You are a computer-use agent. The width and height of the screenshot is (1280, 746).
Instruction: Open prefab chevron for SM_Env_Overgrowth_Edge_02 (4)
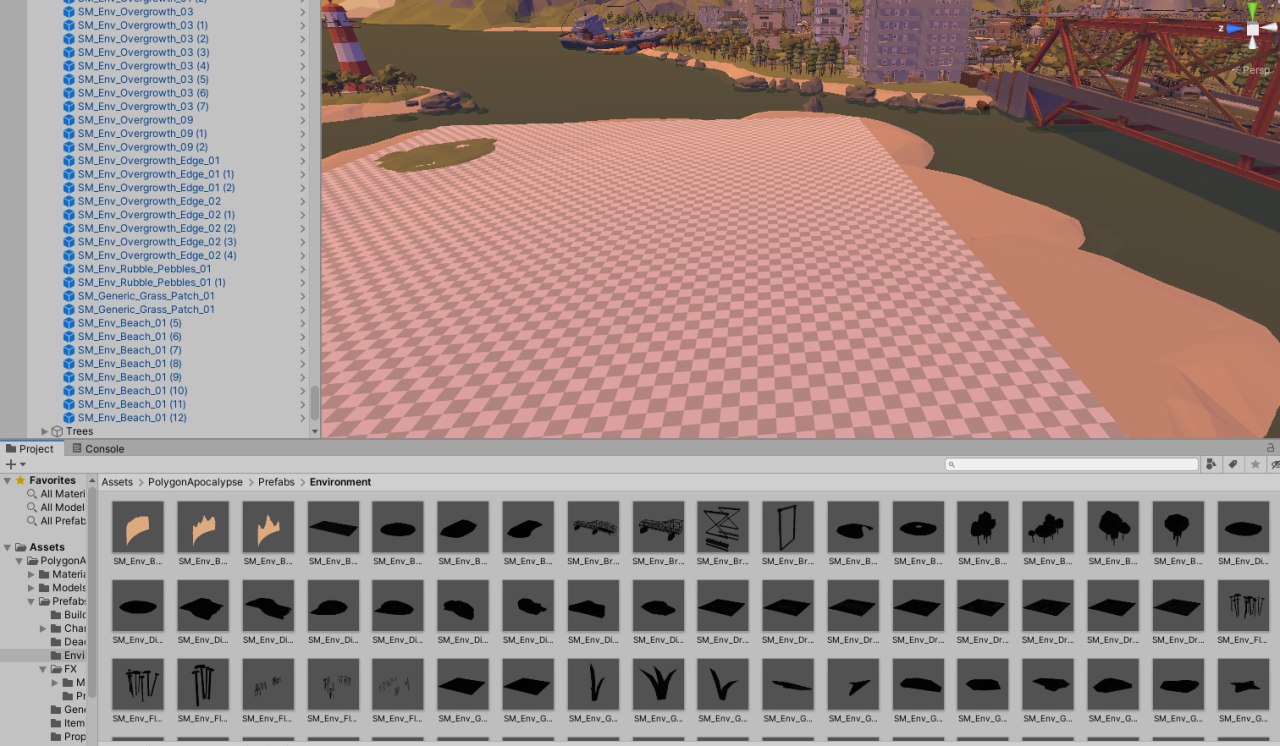pos(303,256)
